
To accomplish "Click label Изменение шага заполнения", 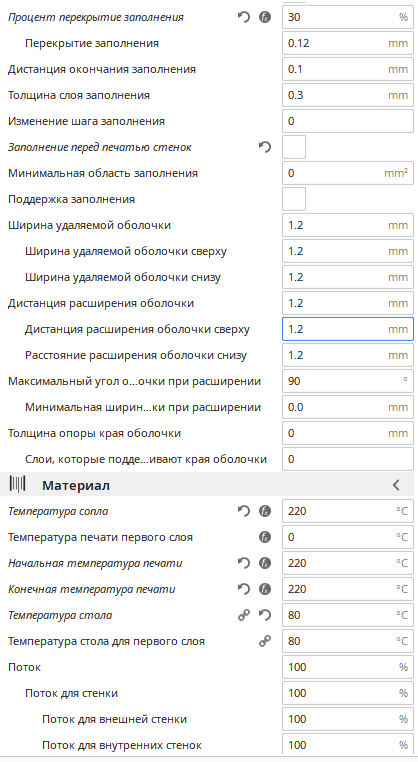I will click(86, 121).
